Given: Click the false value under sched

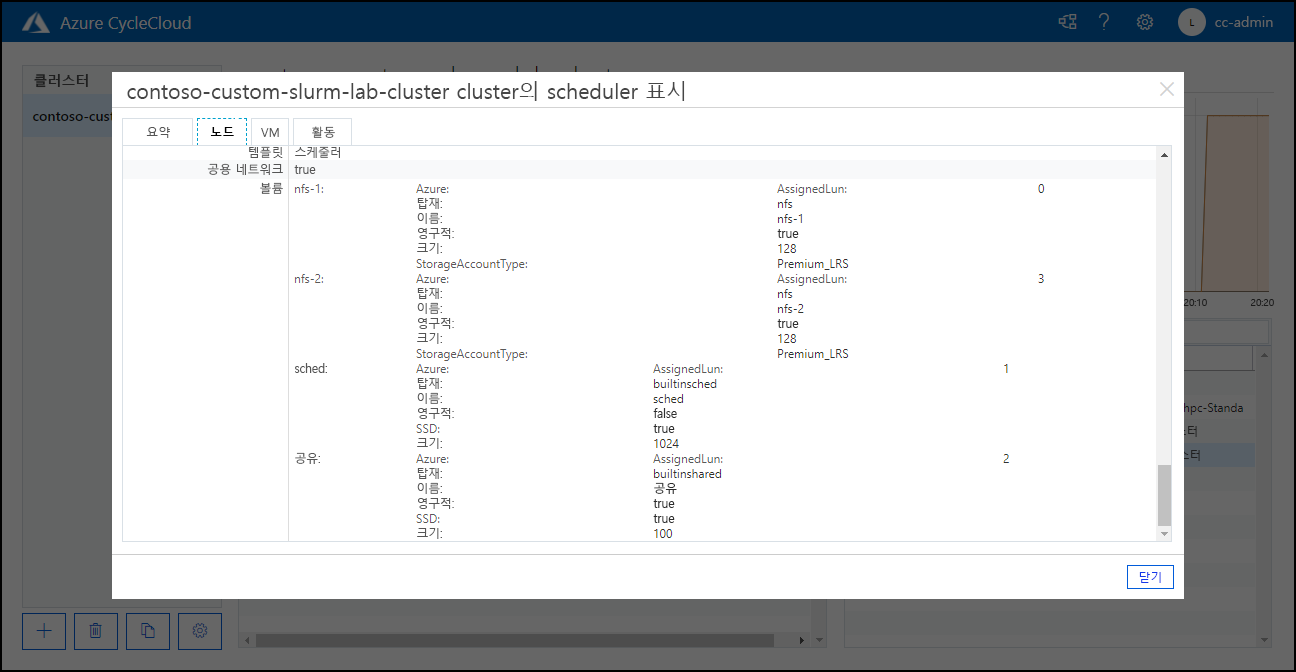Looking at the screenshot, I should tap(665, 414).
